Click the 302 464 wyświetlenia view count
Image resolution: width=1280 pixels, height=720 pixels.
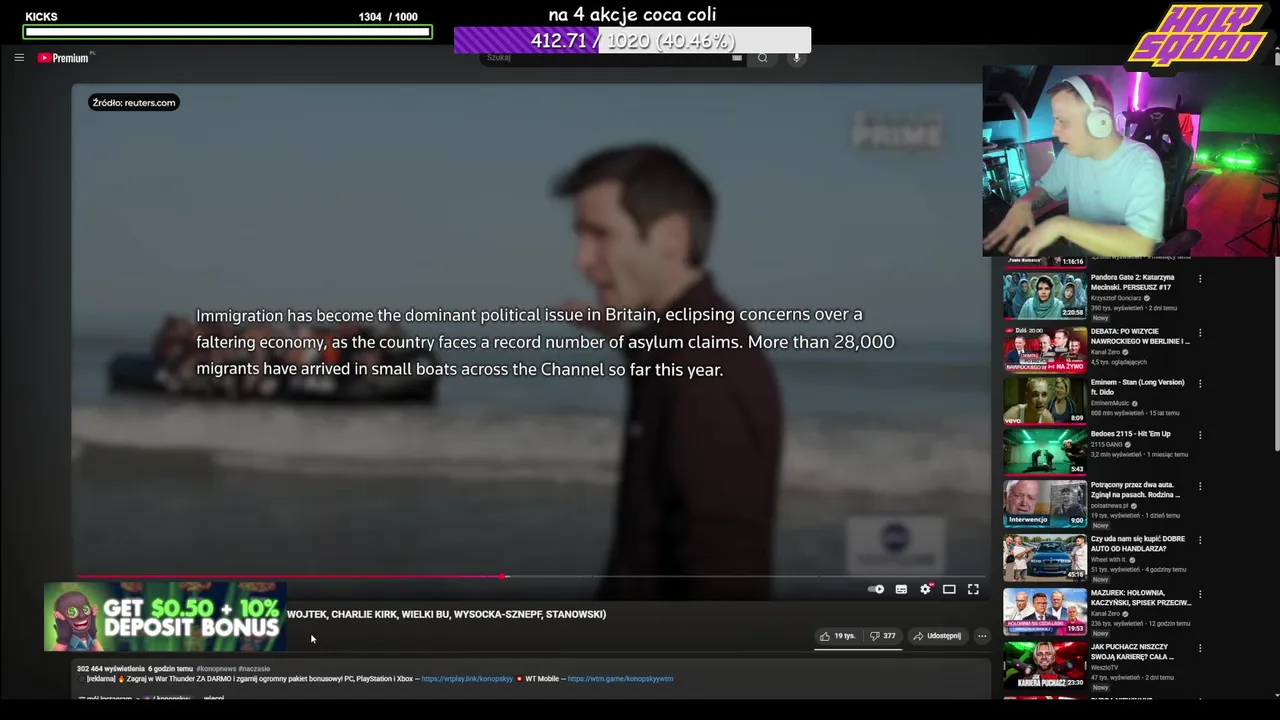point(111,668)
